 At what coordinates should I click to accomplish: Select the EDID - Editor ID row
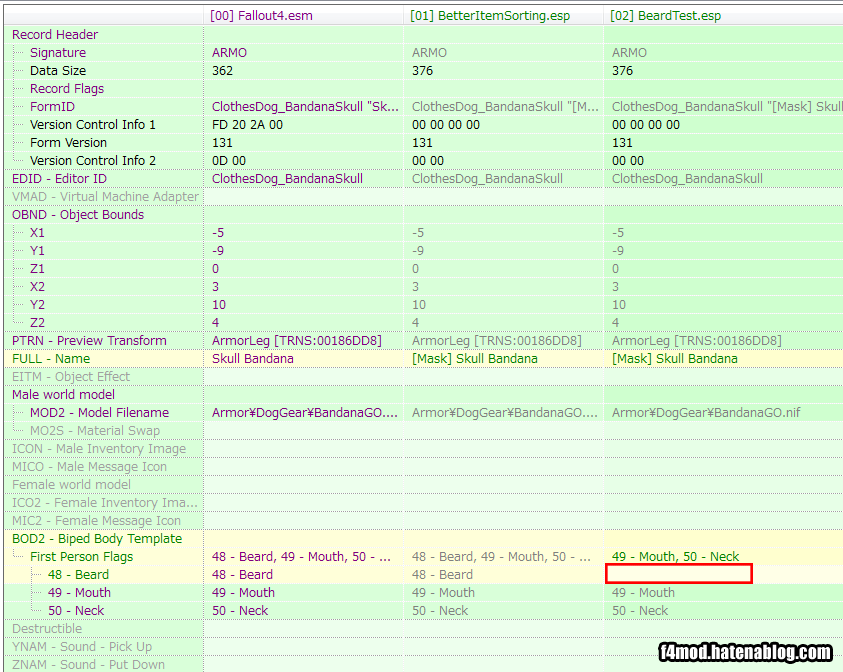59,178
